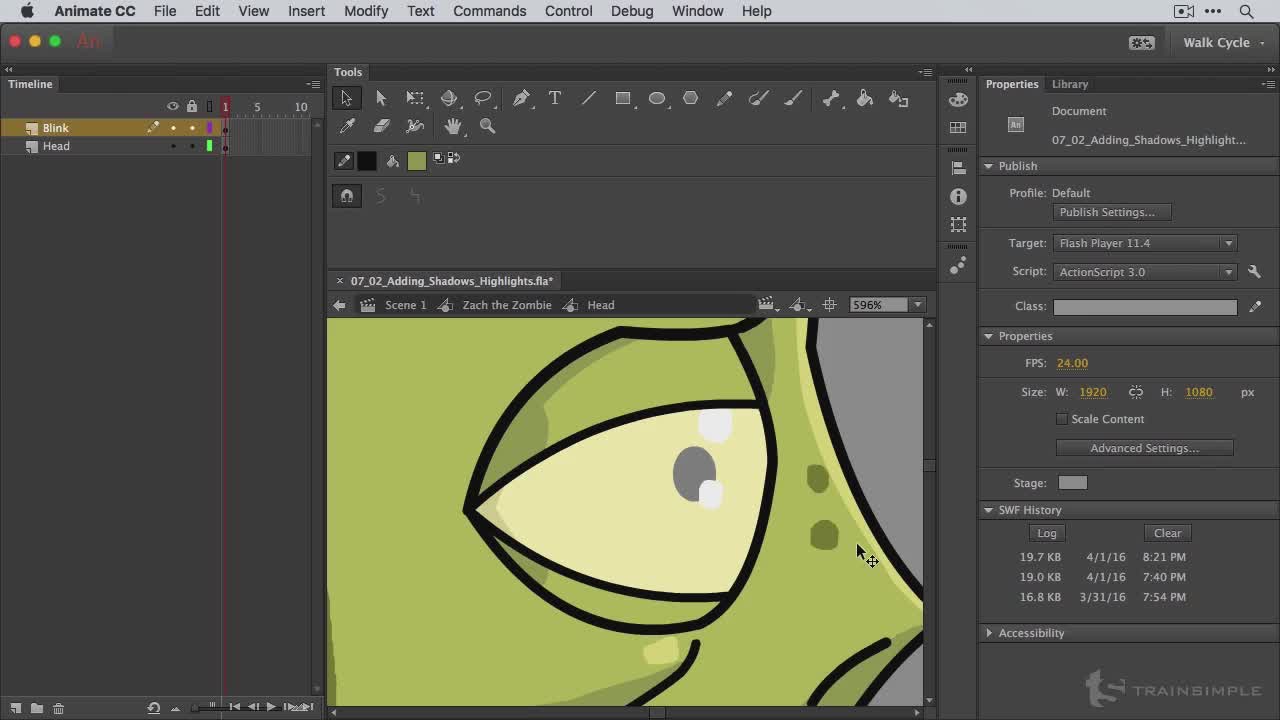Open the Color palette panel icon
This screenshot has width=1280, height=720.
958,99
